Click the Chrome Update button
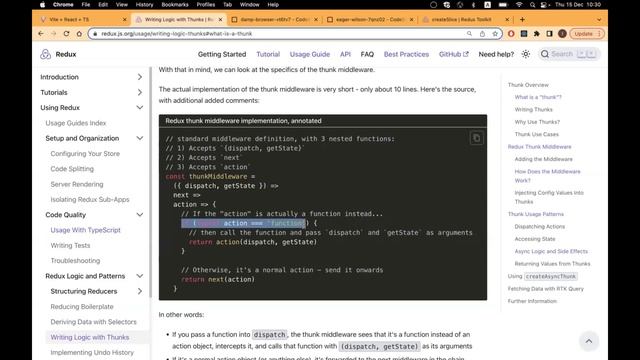The width and height of the screenshot is (640, 360). tap(587, 34)
